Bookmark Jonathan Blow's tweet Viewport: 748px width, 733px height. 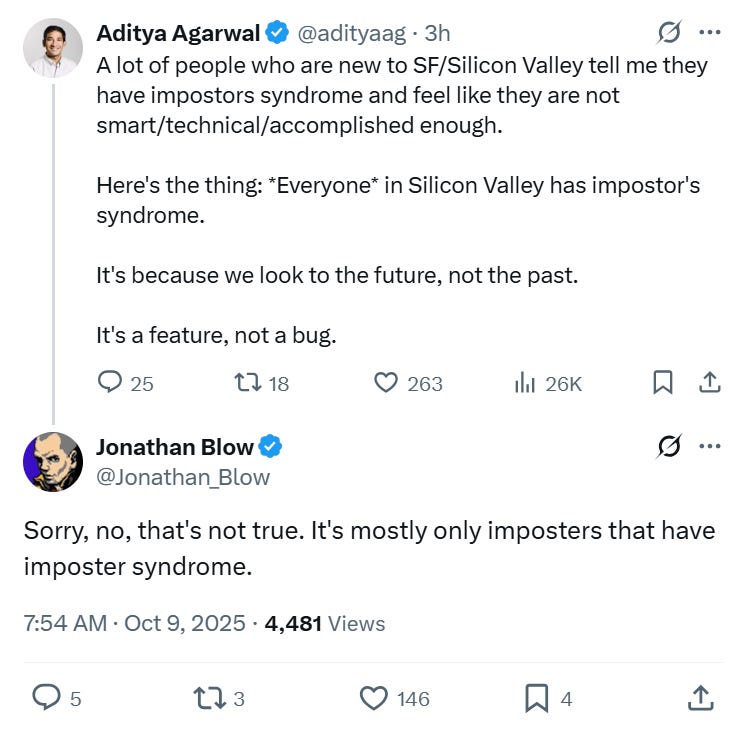(x=537, y=698)
